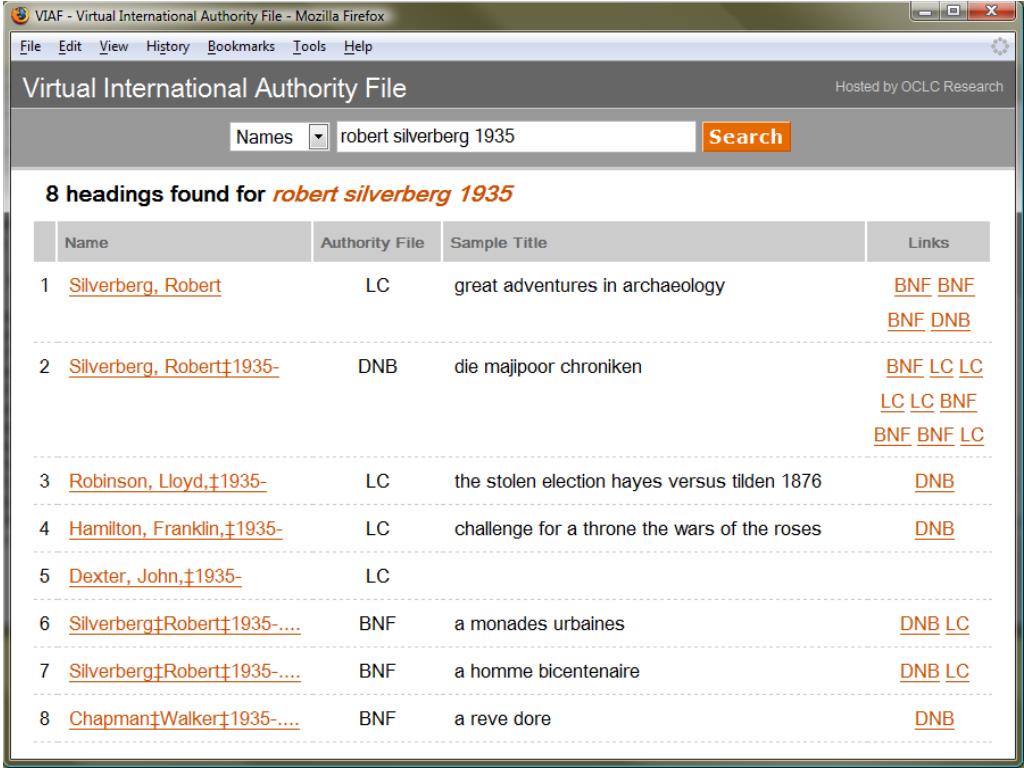Open the Help menu
The width and height of the screenshot is (1024, 768).
pos(358,46)
